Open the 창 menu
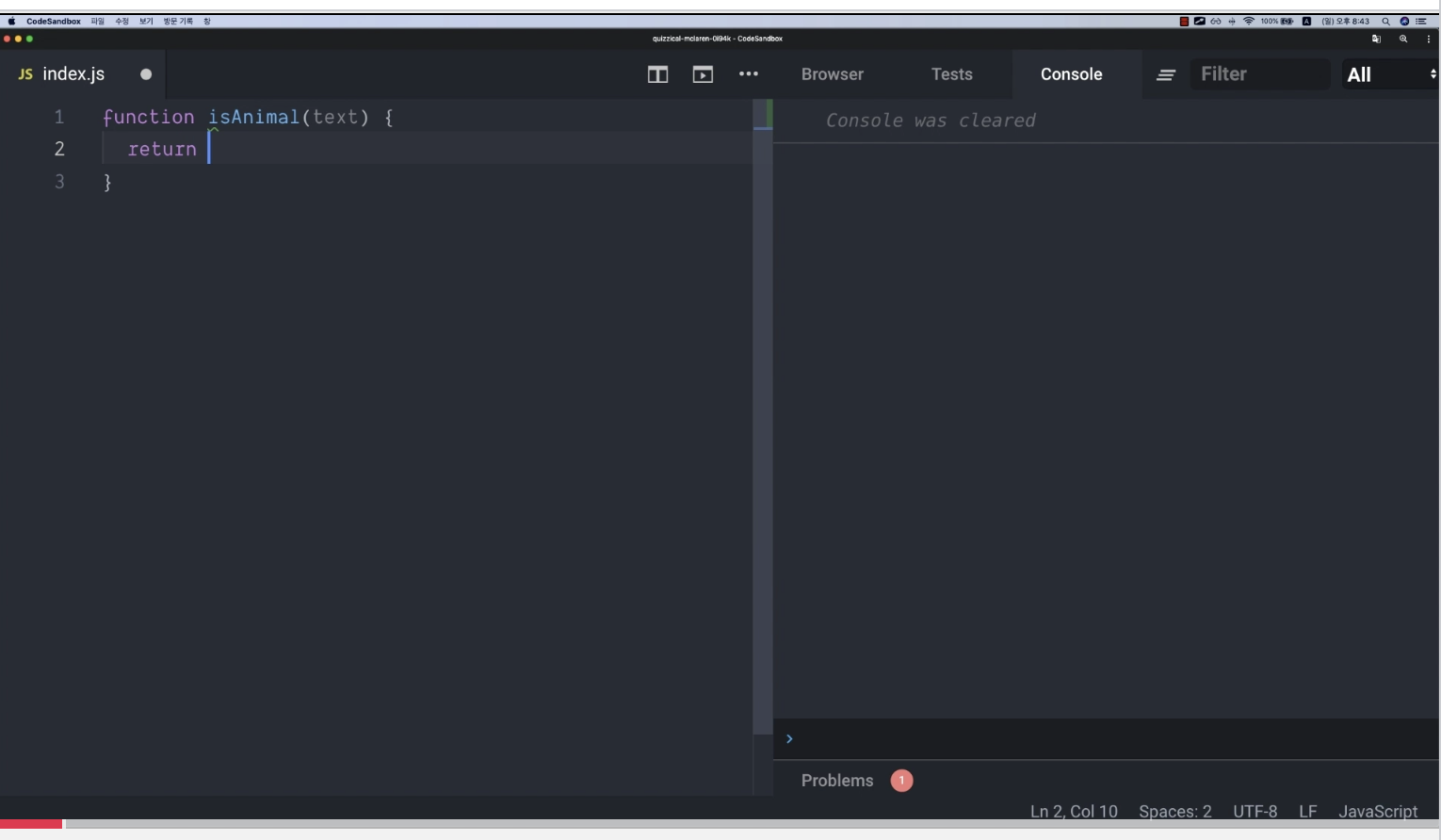Viewport: 1441px width, 840px height. click(207, 21)
